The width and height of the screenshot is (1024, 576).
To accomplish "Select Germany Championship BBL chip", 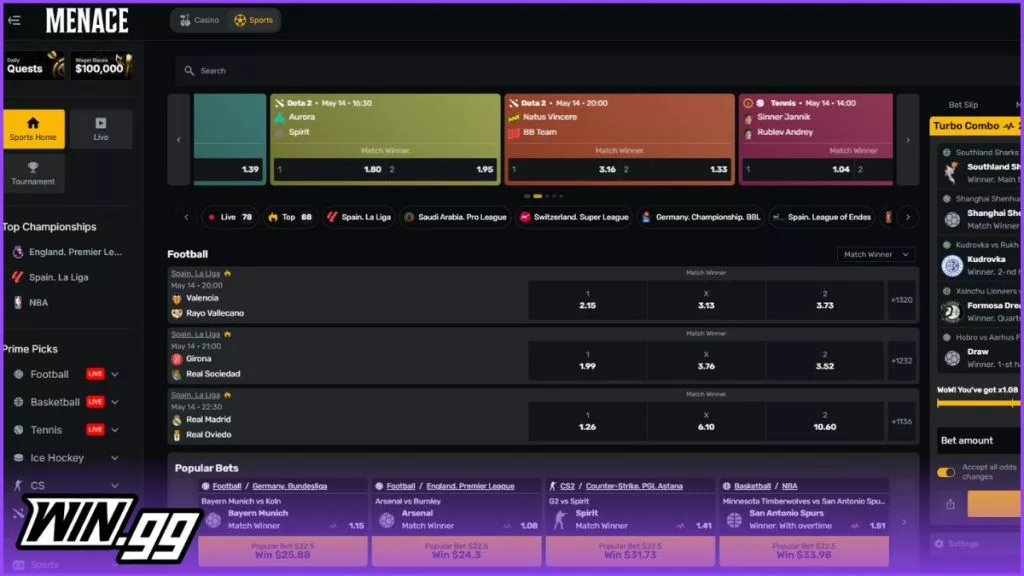I will point(701,217).
